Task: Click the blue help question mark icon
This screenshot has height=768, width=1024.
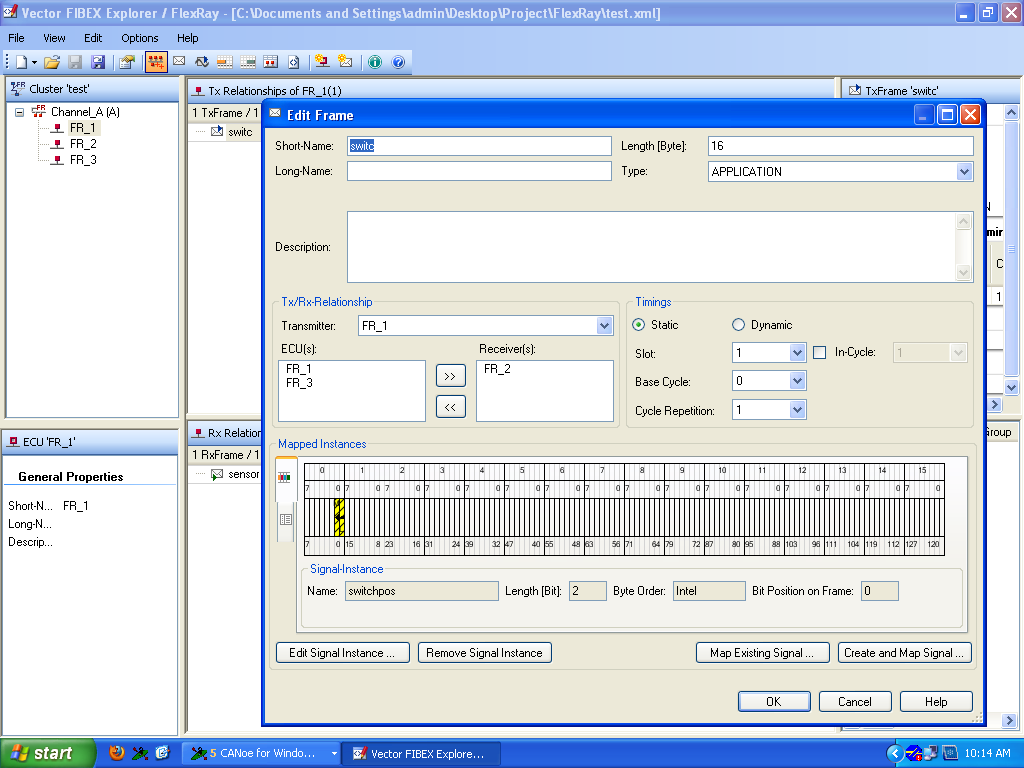Action: (398, 62)
